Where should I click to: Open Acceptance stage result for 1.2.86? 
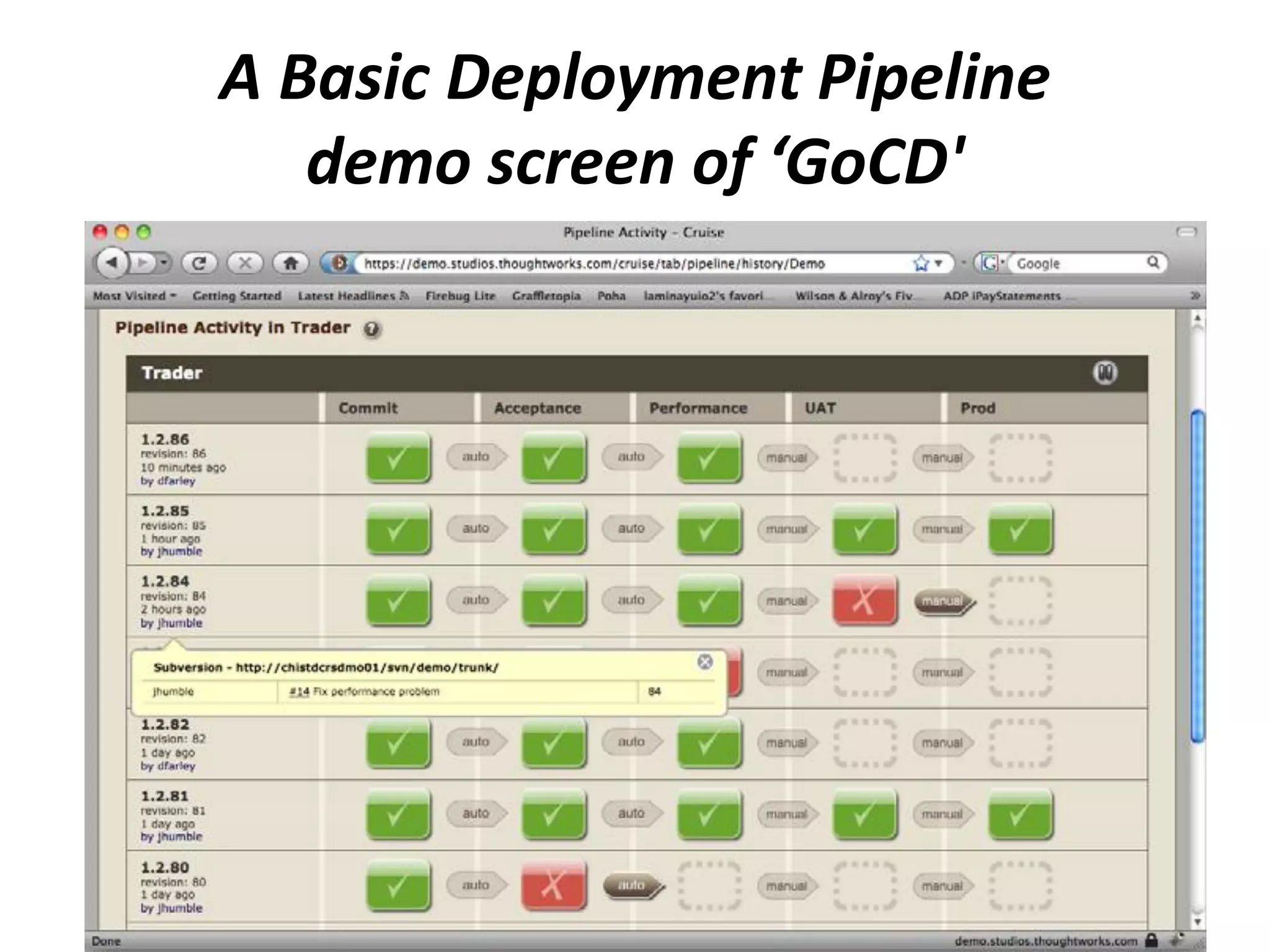(553, 458)
